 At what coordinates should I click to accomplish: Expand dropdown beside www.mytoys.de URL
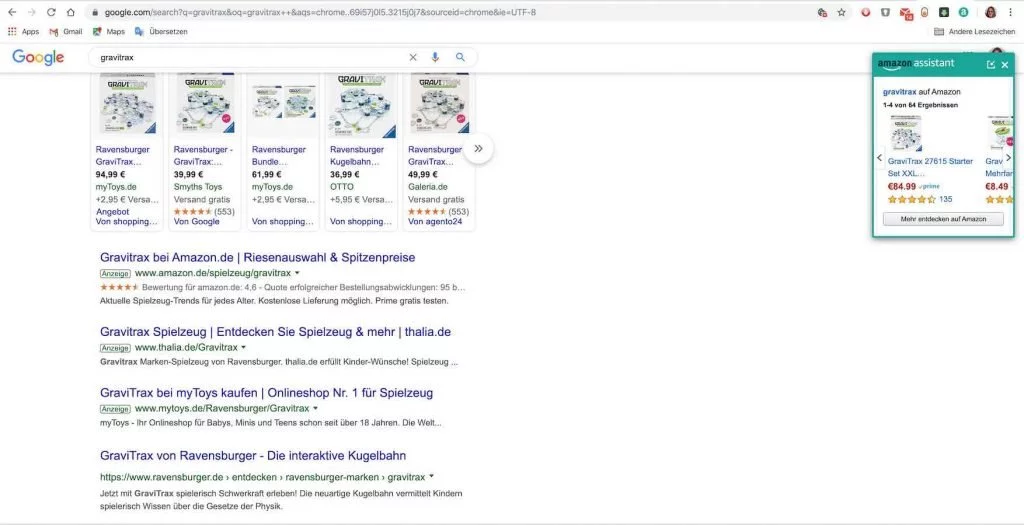pos(315,409)
